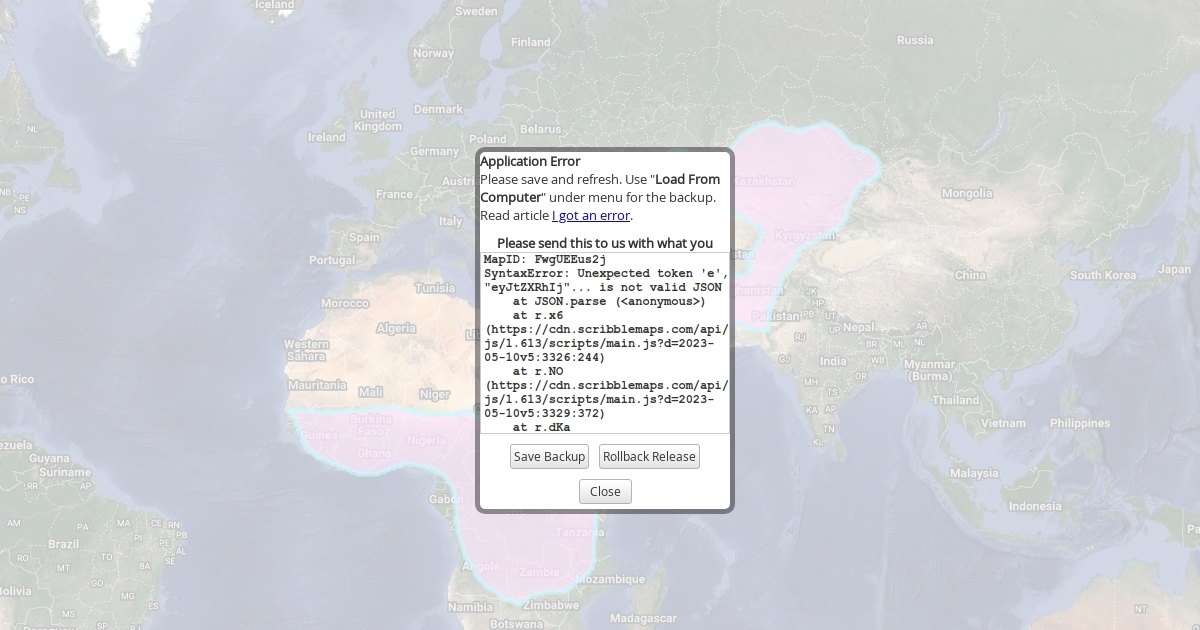Click the 'at r.x6' stack trace line
Image resolution: width=1200 pixels, height=630 pixels.
pos(538,315)
